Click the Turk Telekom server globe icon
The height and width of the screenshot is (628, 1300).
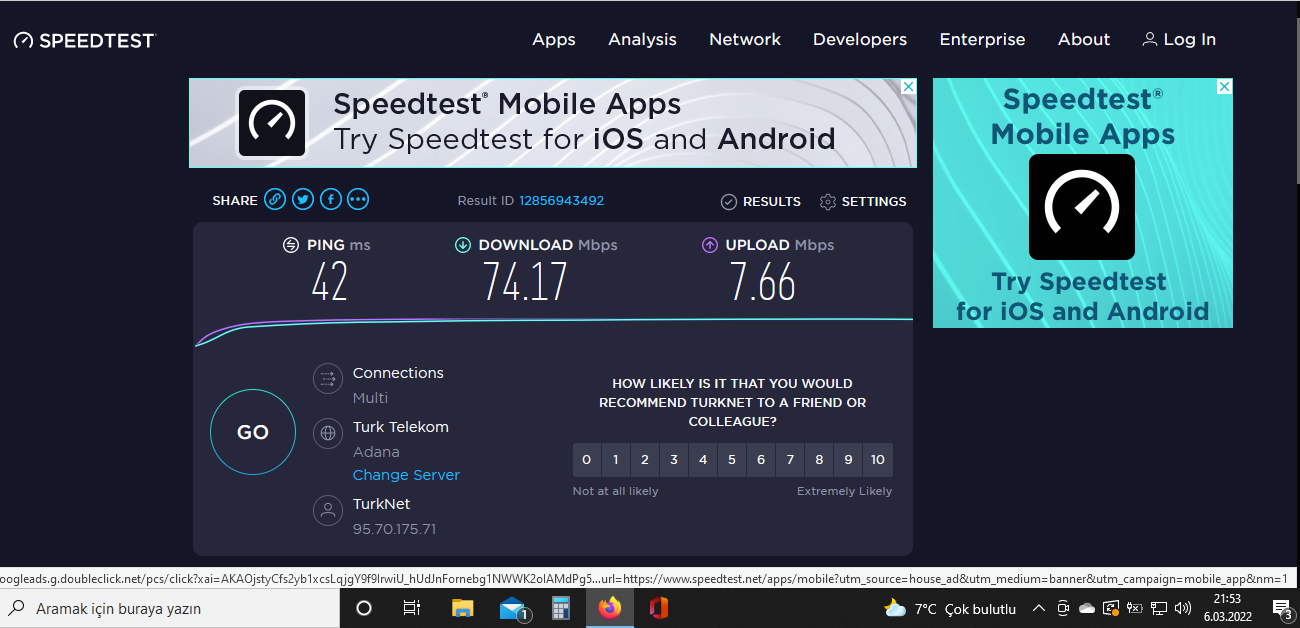point(328,433)
